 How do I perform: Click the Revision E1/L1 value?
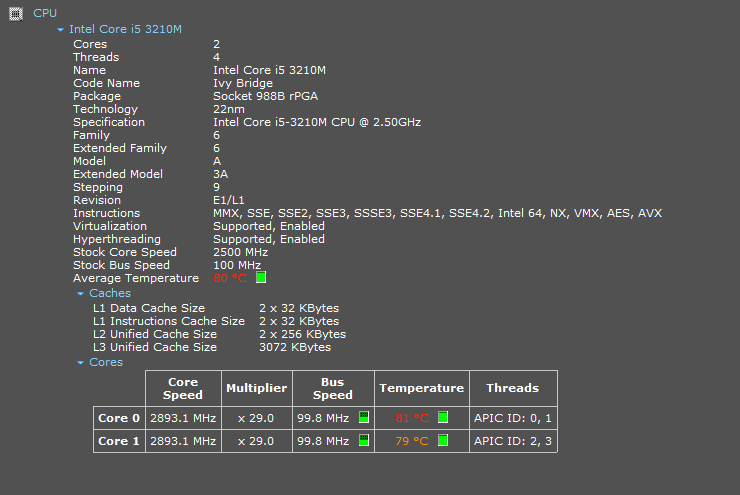coord(229,201)
